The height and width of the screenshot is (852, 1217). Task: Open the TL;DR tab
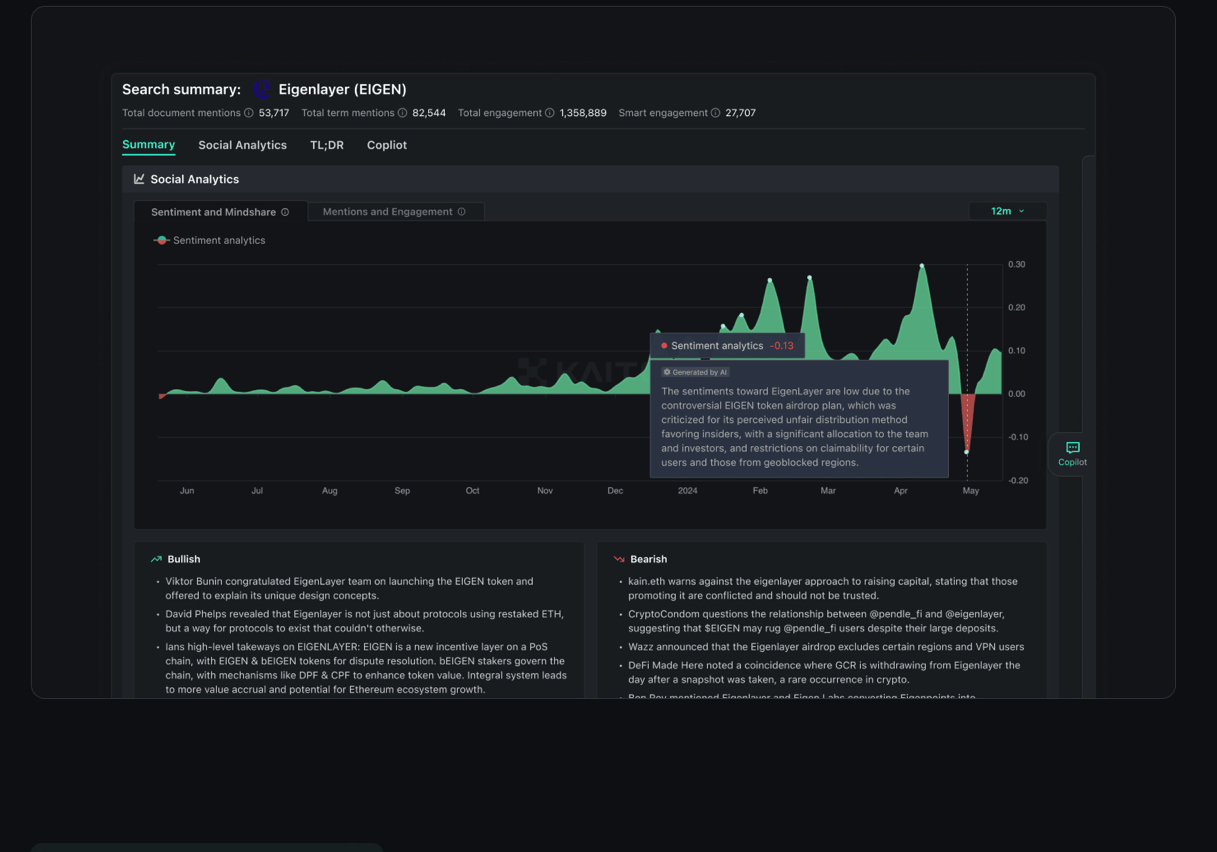[326, 145]
